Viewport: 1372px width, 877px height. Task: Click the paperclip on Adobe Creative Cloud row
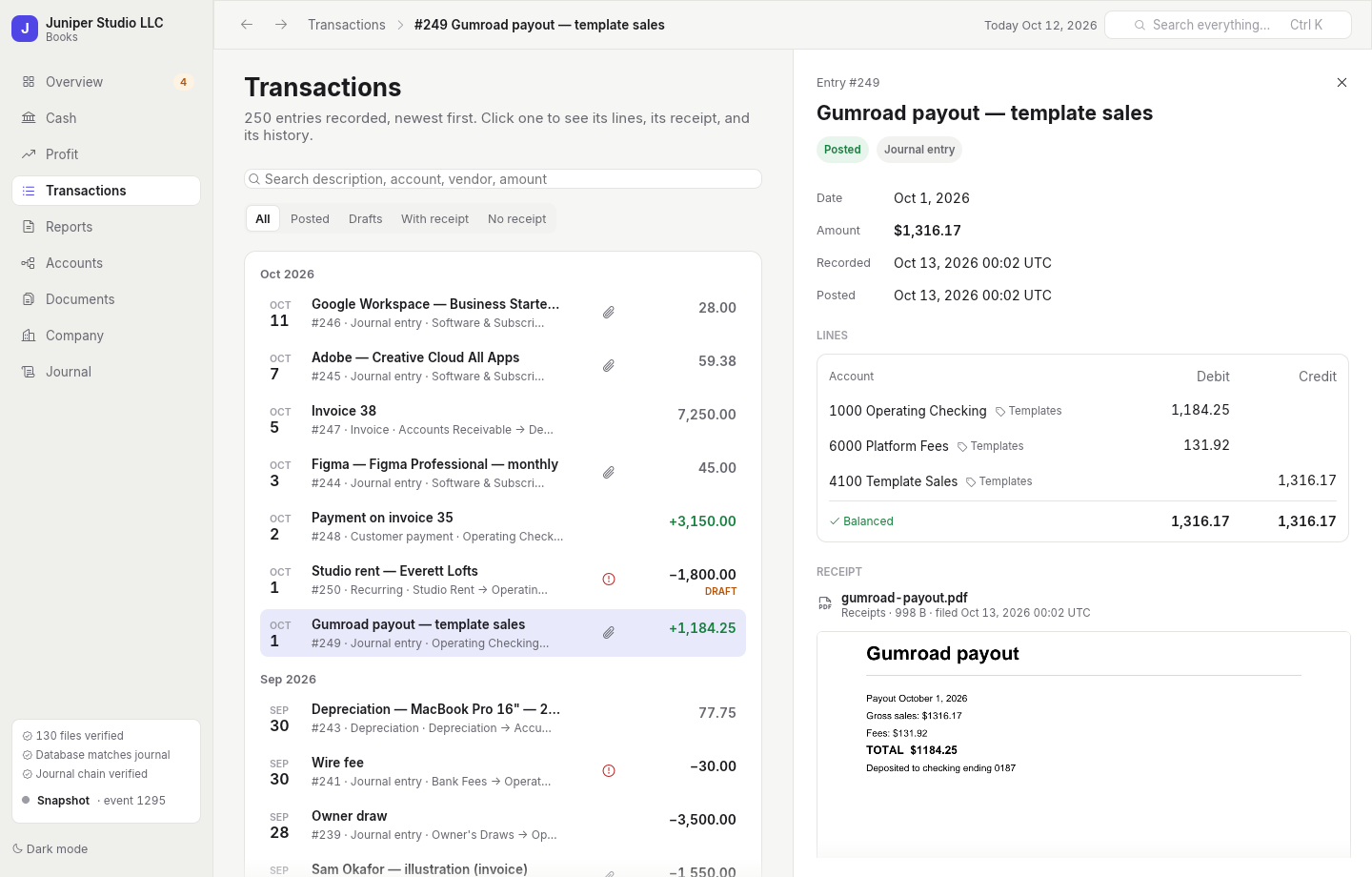click(x=609, y=366)
